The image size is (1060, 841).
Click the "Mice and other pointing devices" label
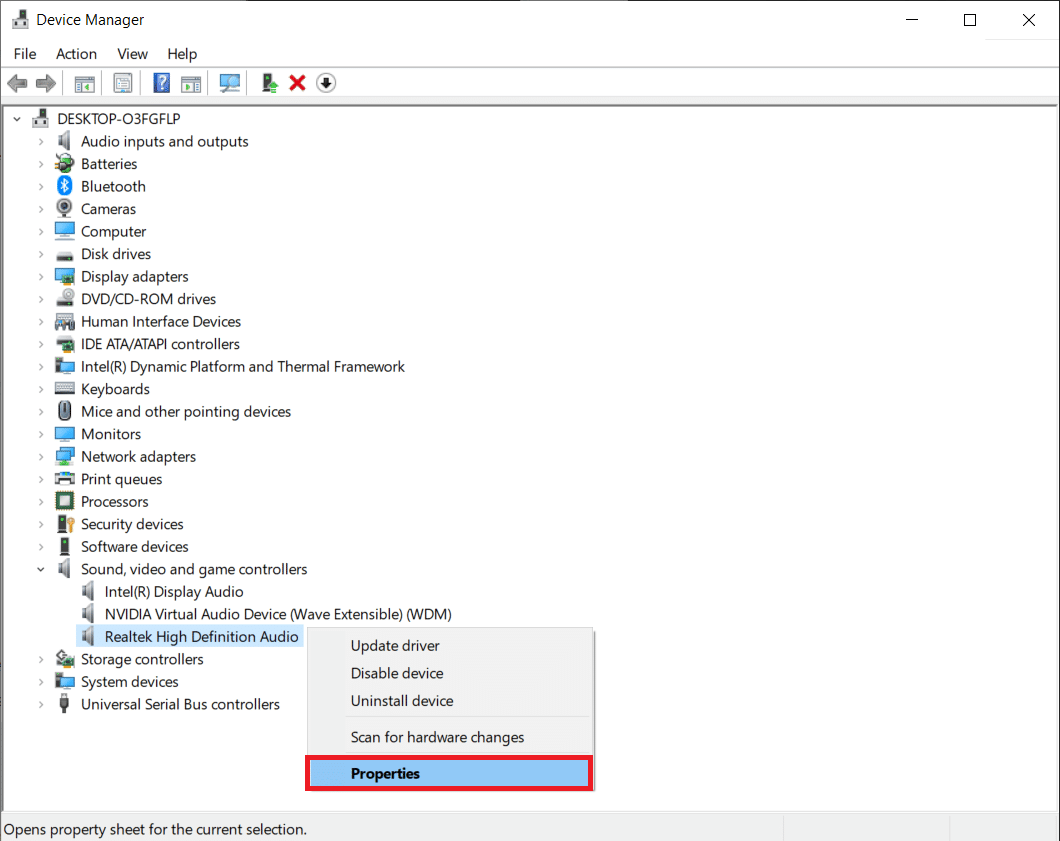(x=186, y=411)
